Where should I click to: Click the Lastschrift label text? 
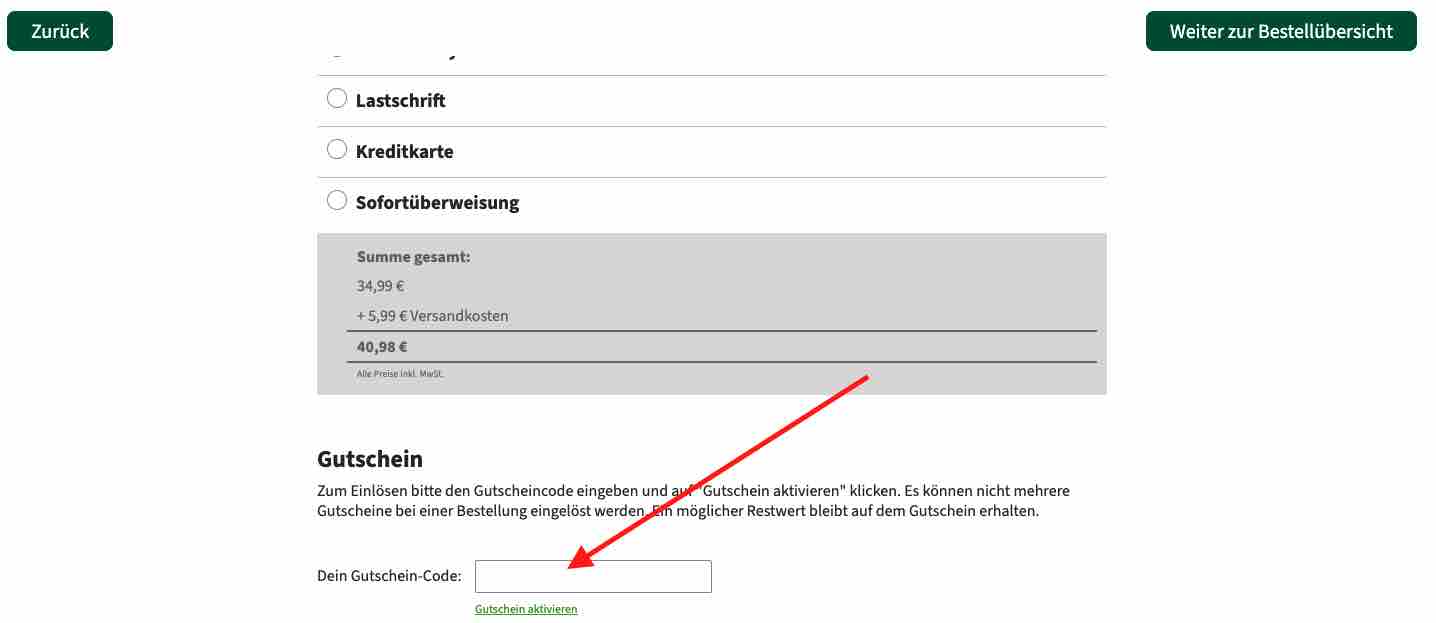click(401, 101)
